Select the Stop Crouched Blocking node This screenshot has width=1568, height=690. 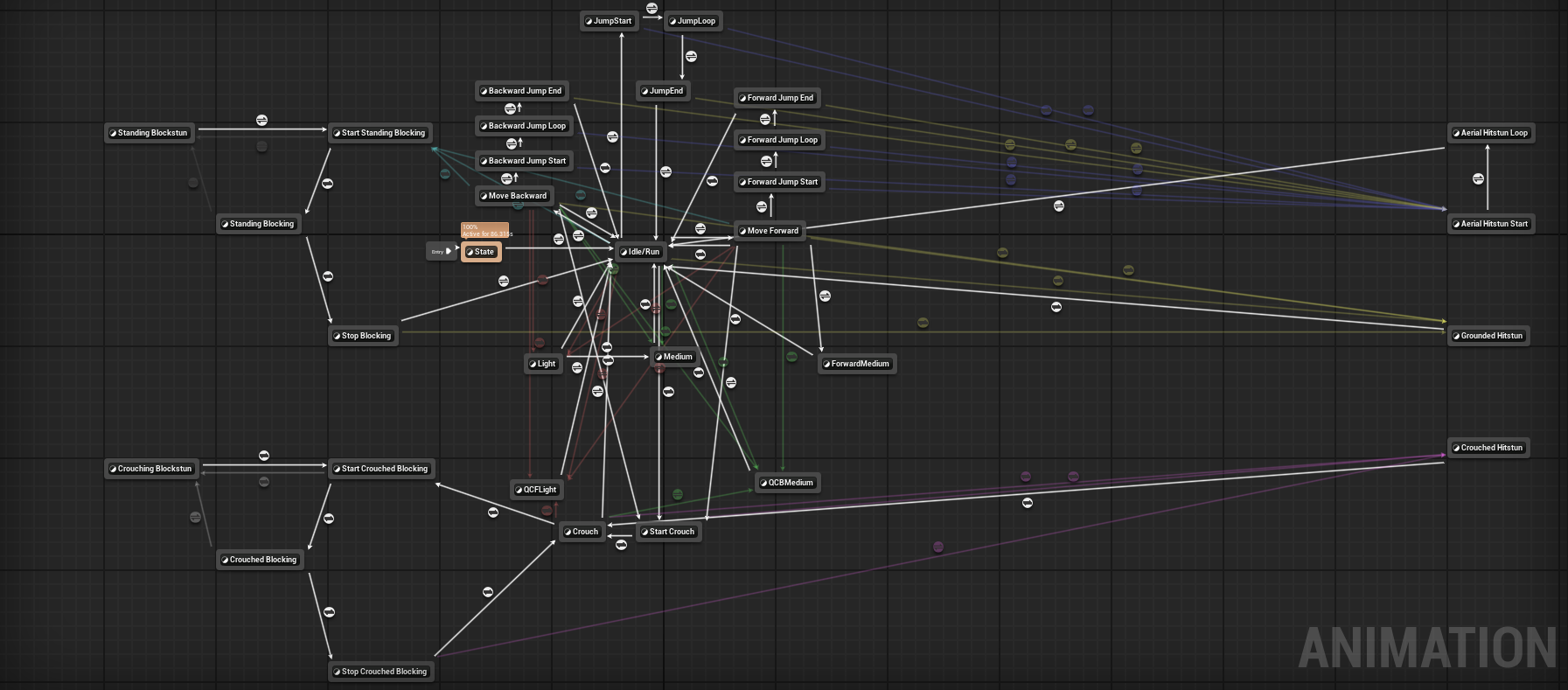pyautogui.click(x=380, y=672)
